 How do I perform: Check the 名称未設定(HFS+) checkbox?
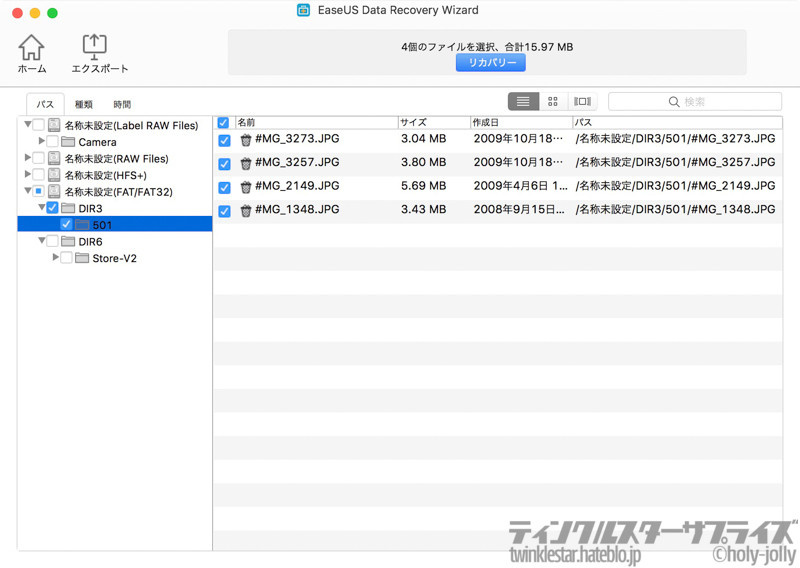38,174
